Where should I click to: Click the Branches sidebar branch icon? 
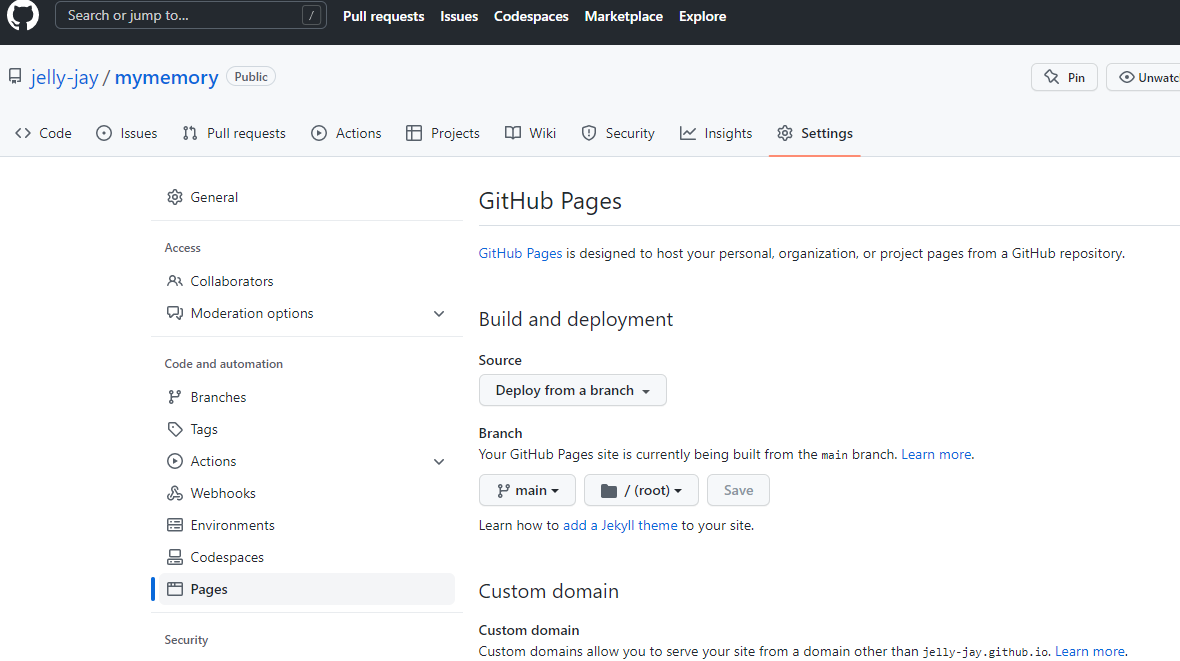pos(175,397)
